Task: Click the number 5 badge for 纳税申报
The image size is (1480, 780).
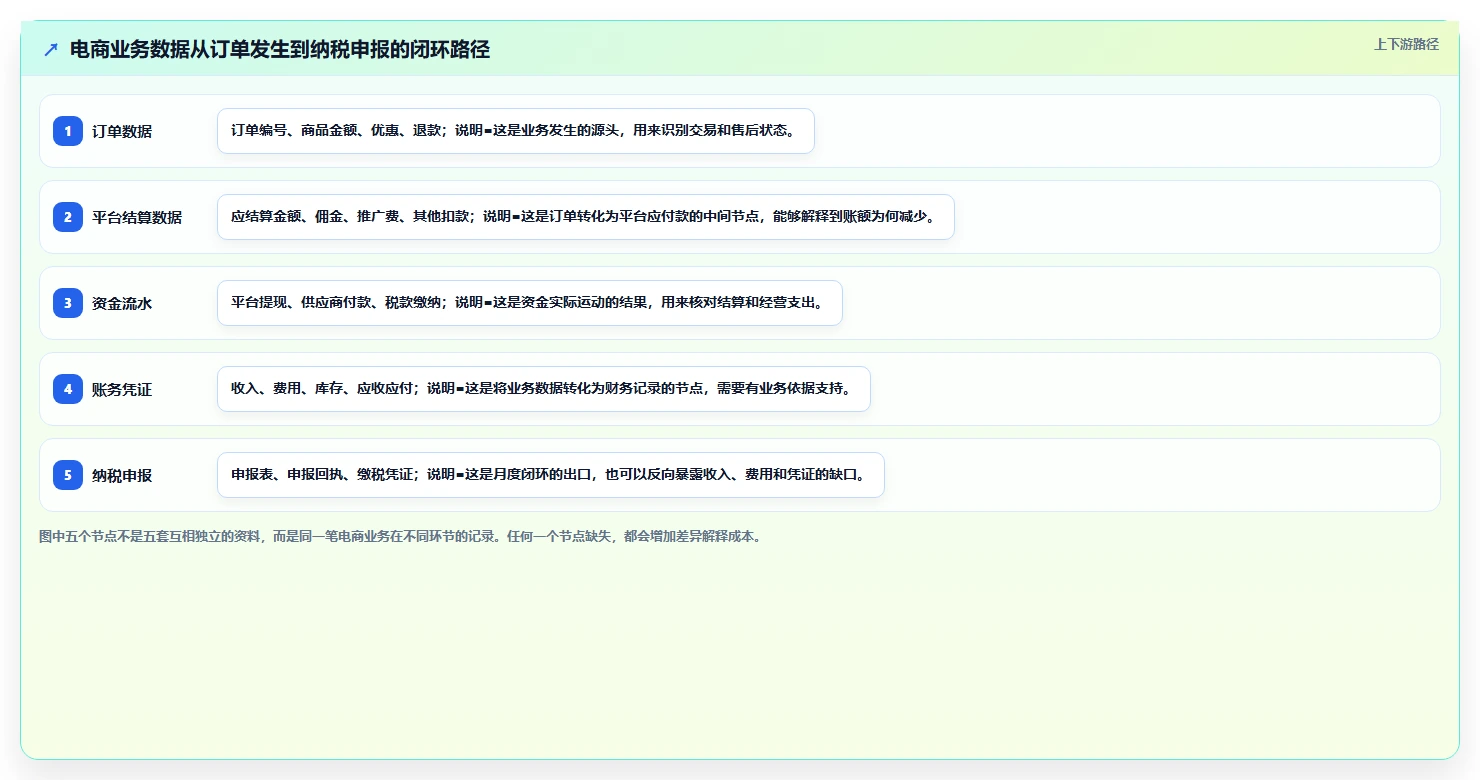Action: 68,475
